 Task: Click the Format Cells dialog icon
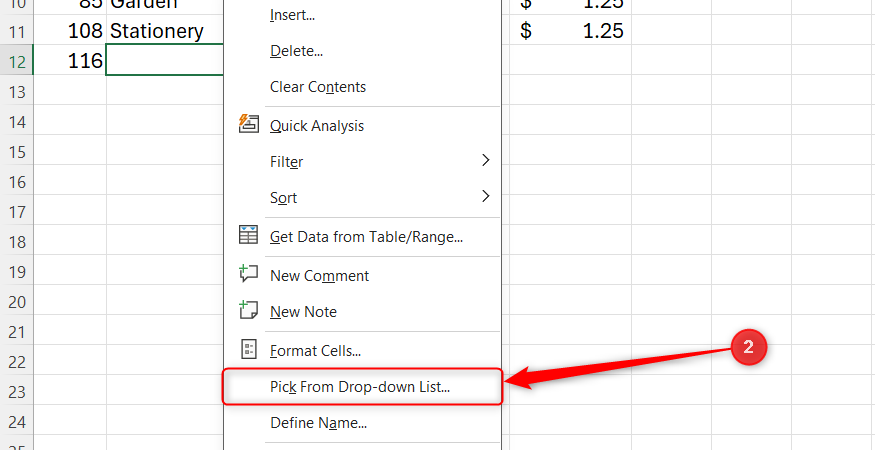tap(248, 350)
